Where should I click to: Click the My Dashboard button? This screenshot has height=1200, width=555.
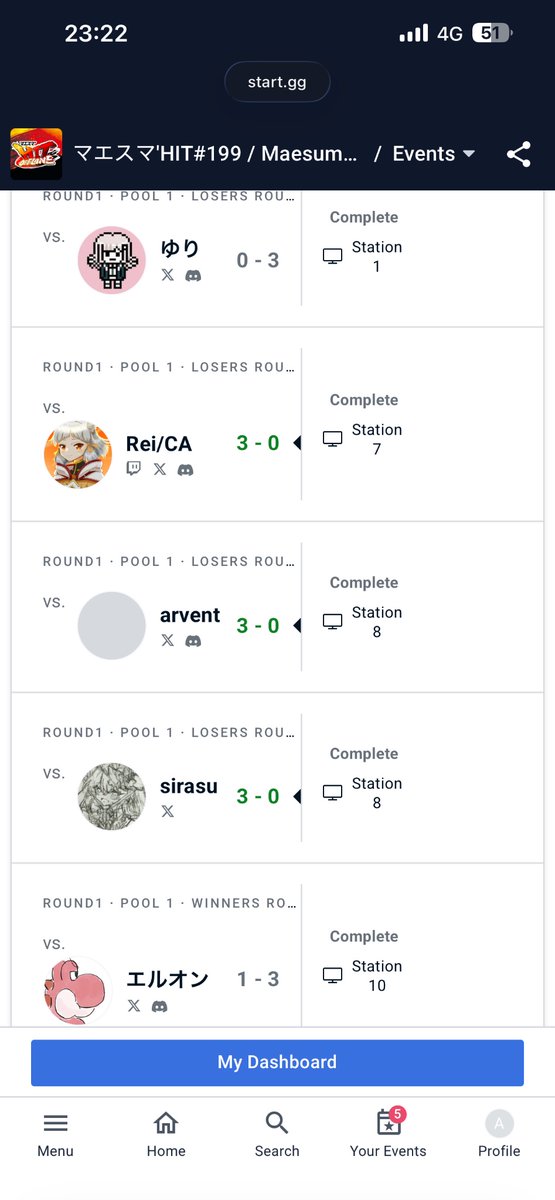pos(277,1062)
